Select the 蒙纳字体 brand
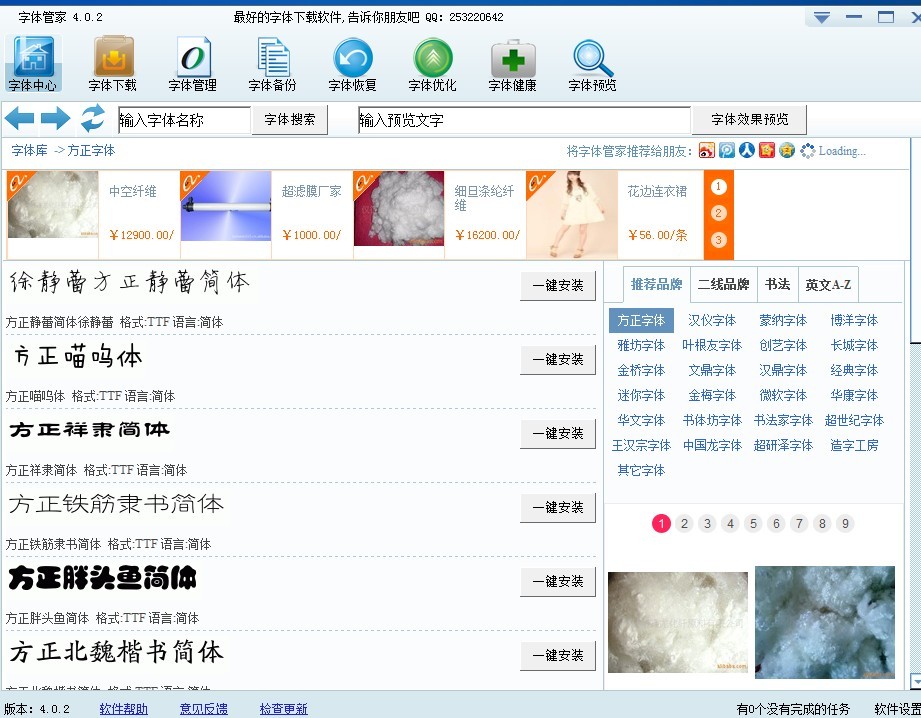921x718 pixels. (x=783, y=320)
